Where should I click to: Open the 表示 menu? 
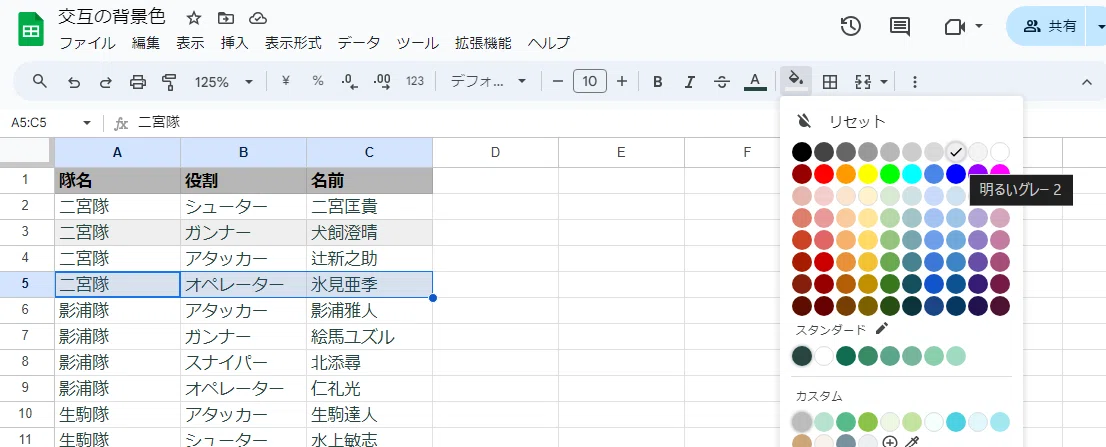(190, 43)
